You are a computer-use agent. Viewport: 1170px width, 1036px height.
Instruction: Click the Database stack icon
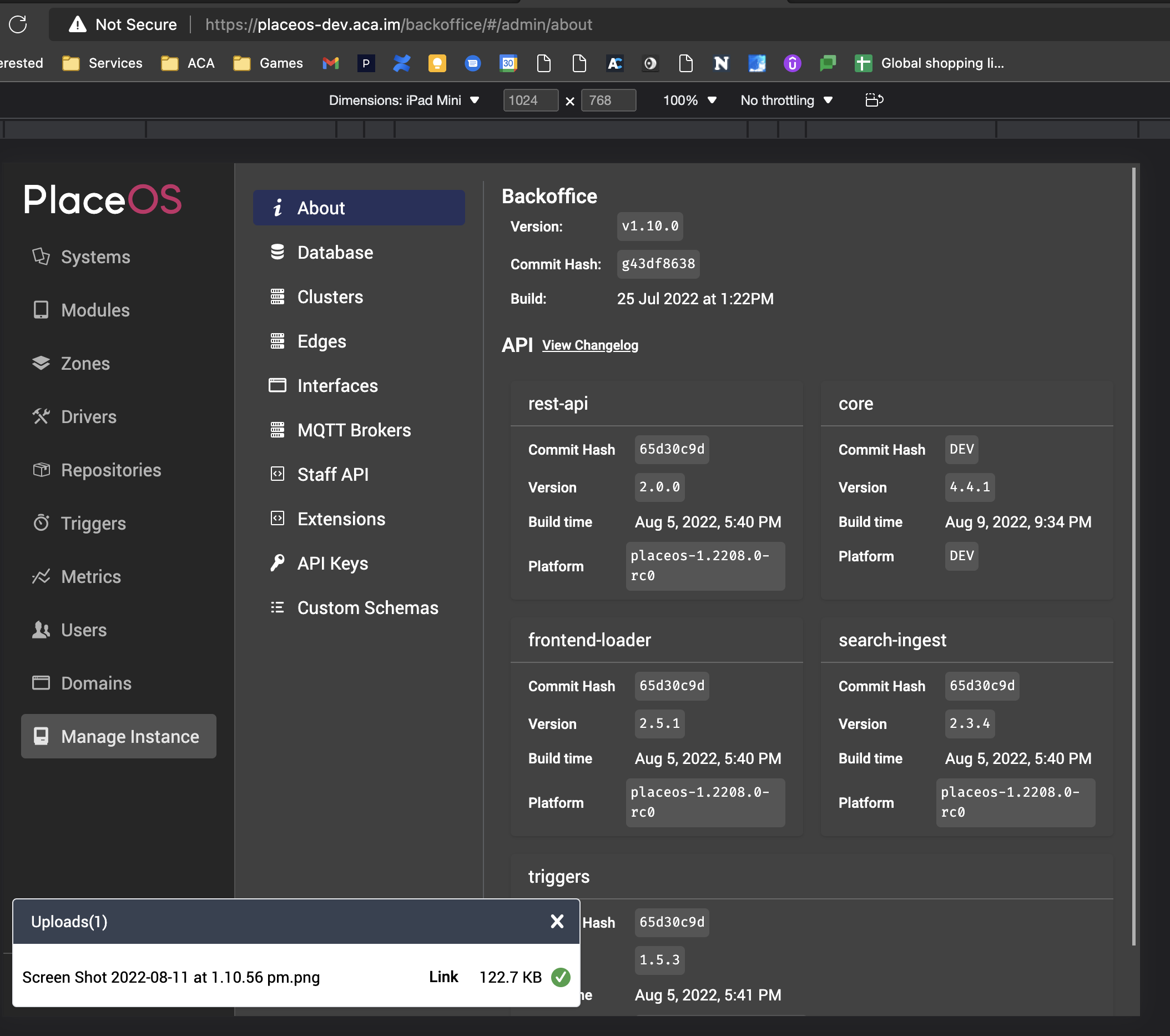(277, 252)
